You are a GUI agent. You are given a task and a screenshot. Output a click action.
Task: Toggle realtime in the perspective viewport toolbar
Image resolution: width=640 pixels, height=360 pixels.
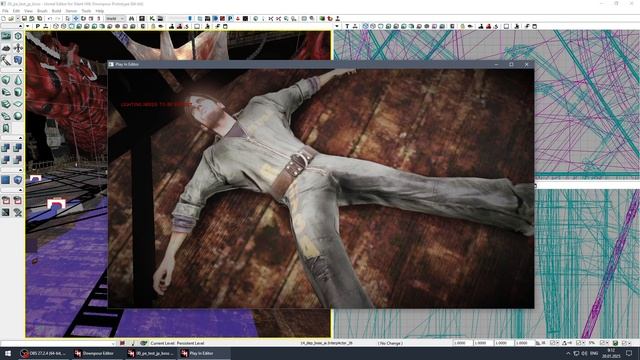45,27
